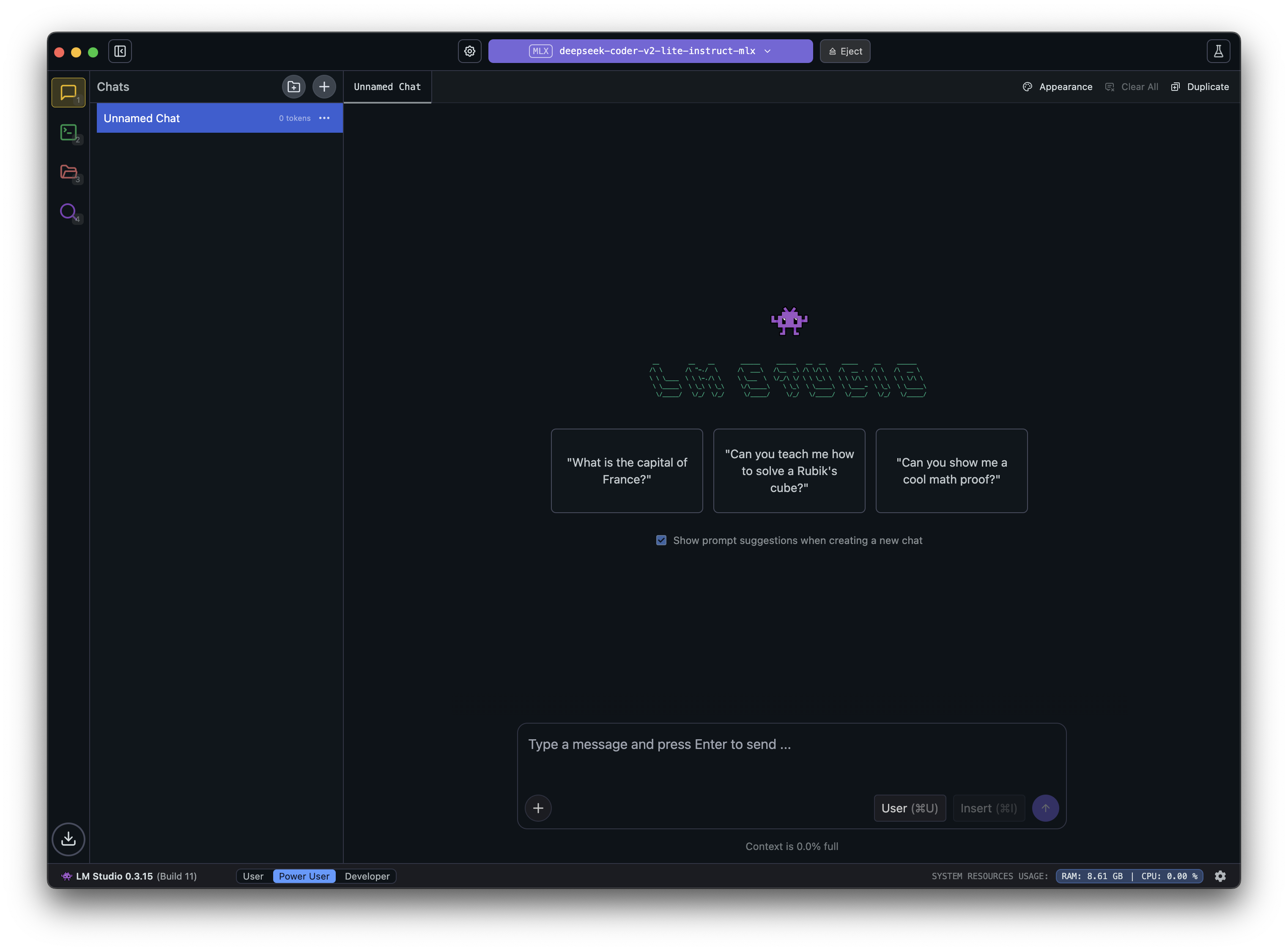Switch to Power User mode
The image size is (1288, 951).
point(304,876)
